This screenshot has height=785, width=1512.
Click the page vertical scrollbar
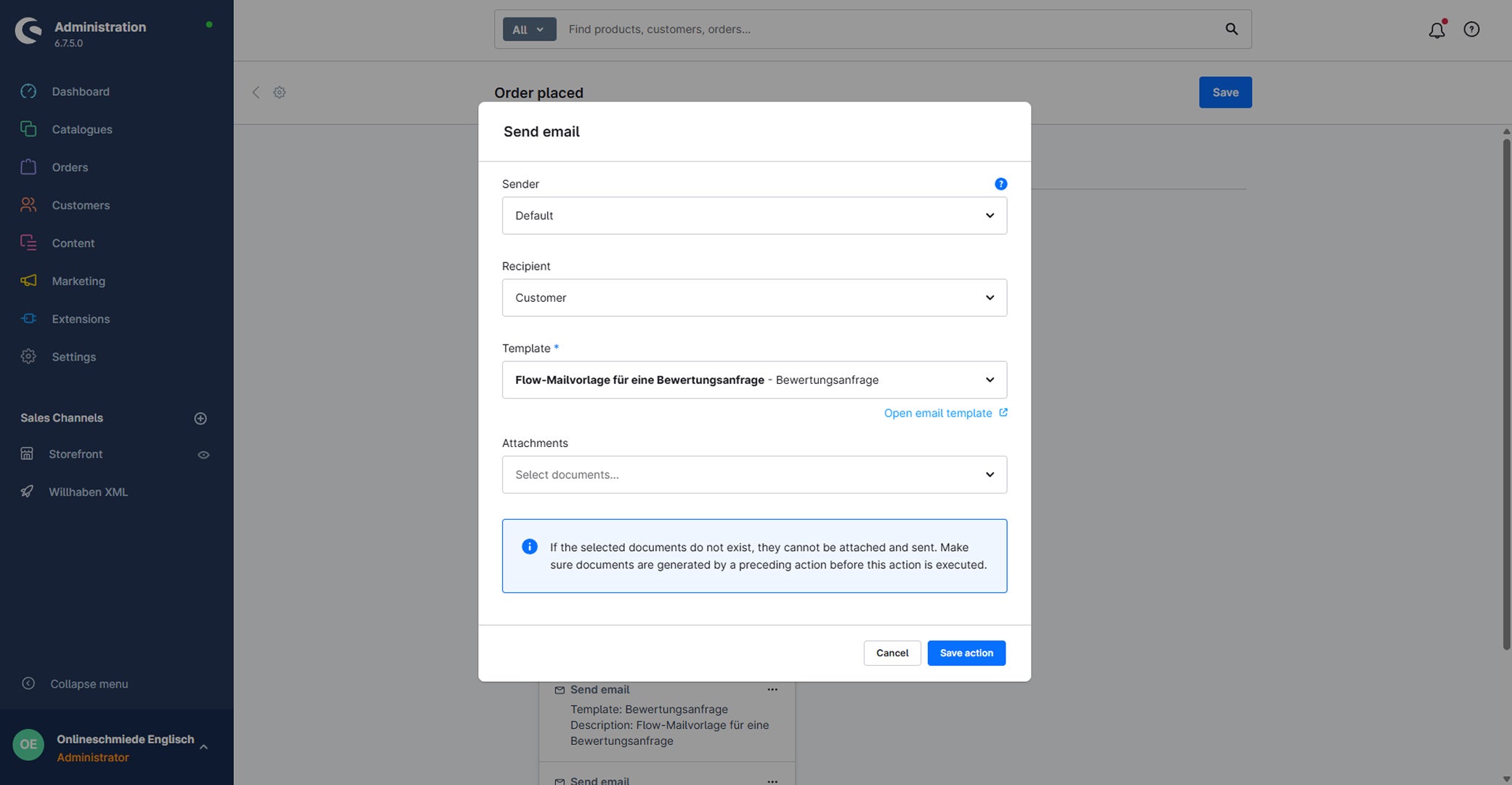(1505, 392)
